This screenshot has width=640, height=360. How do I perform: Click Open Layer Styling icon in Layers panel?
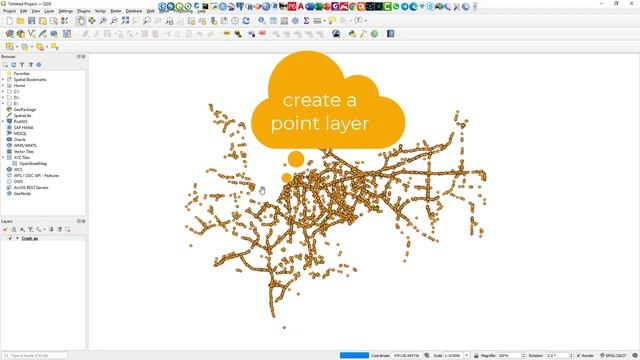click(x=5, y=230)
